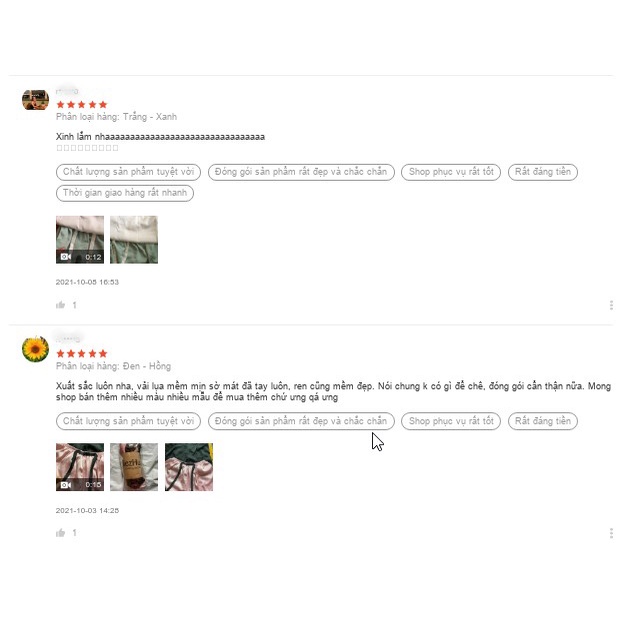Play the 0:12 review video
The width and height of the screenshot is (618, 618).
(80, 240)
